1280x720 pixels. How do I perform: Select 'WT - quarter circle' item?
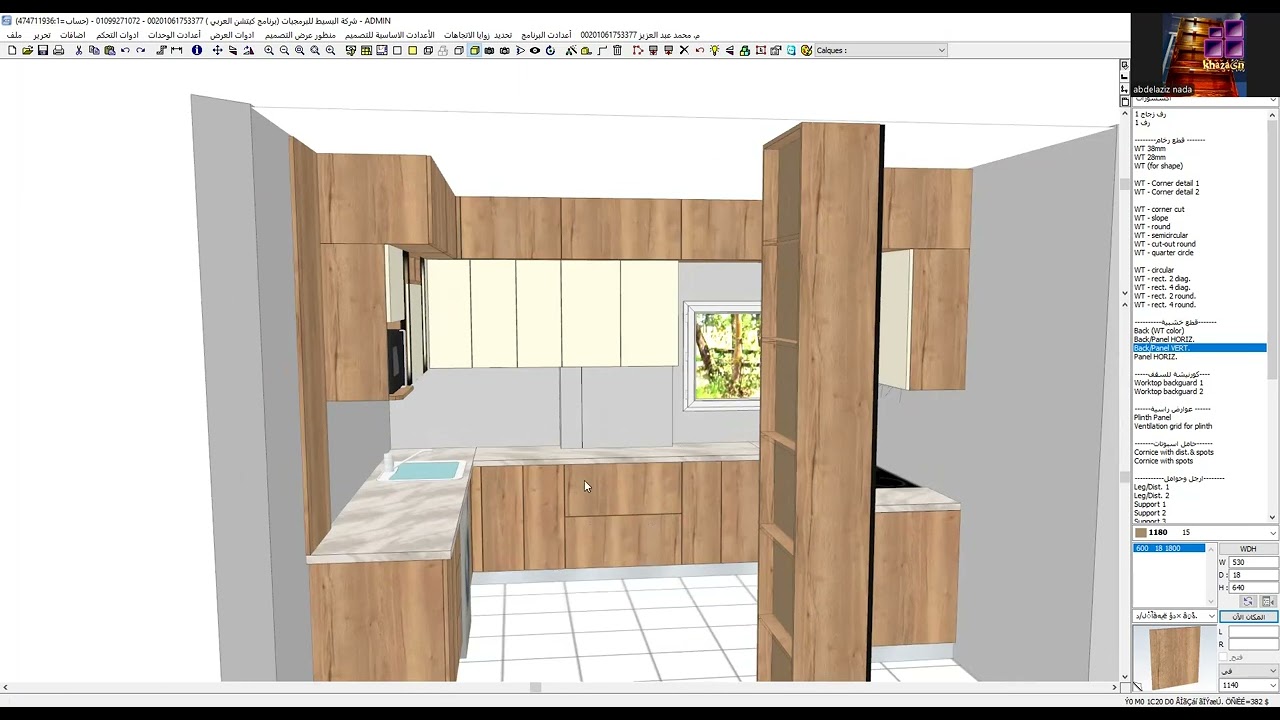click(x=1166, y=253)
